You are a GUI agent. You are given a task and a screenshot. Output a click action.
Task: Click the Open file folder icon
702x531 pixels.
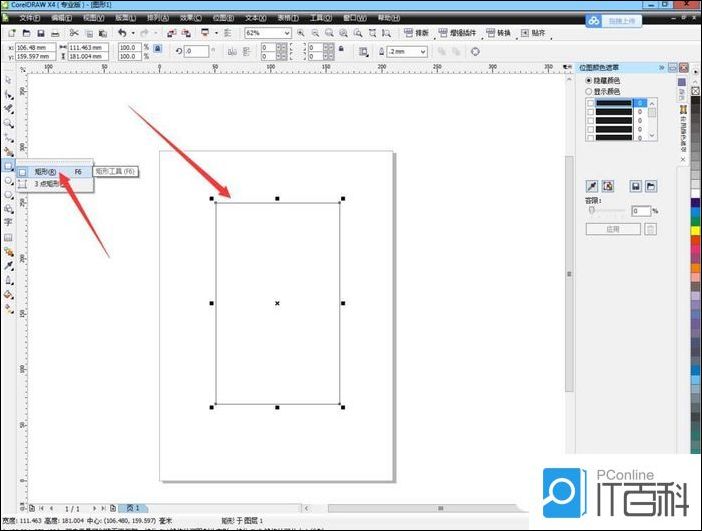coord(26,33)
